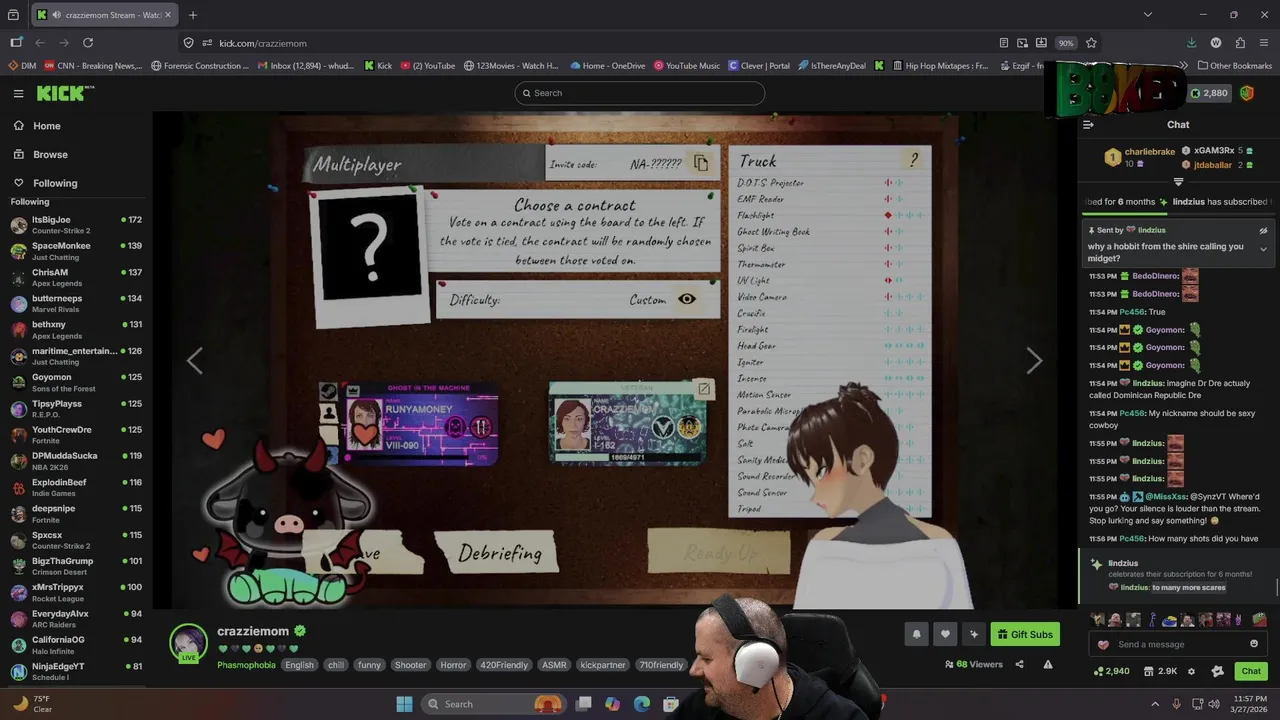Open the CNN Breaking News bookmark

pos(92,66)
